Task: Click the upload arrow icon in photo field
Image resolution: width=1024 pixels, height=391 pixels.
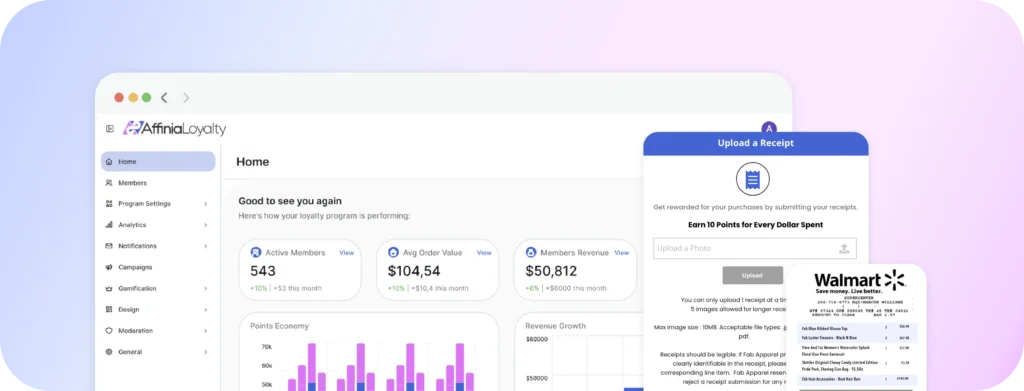Action: 844,248
